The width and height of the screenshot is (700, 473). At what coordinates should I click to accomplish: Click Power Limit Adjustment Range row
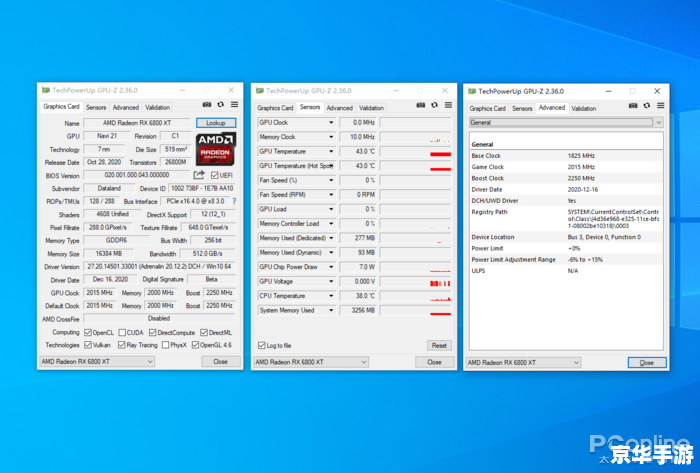point(566,259)
